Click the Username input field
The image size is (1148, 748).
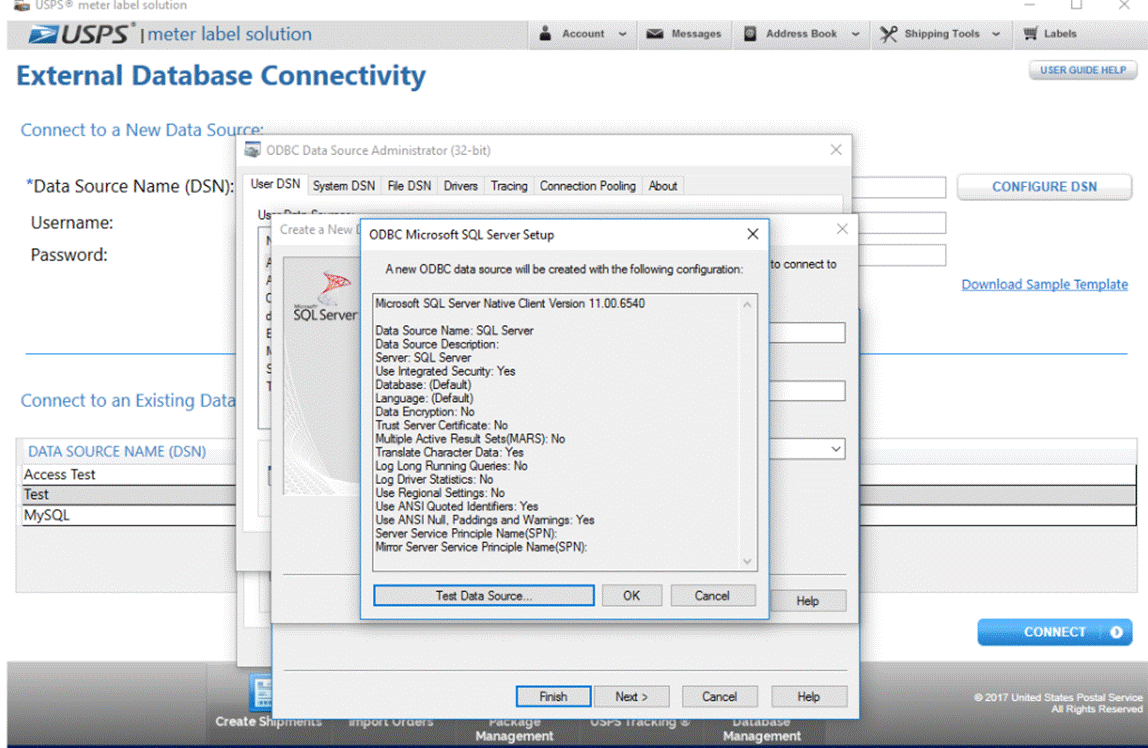901,222
